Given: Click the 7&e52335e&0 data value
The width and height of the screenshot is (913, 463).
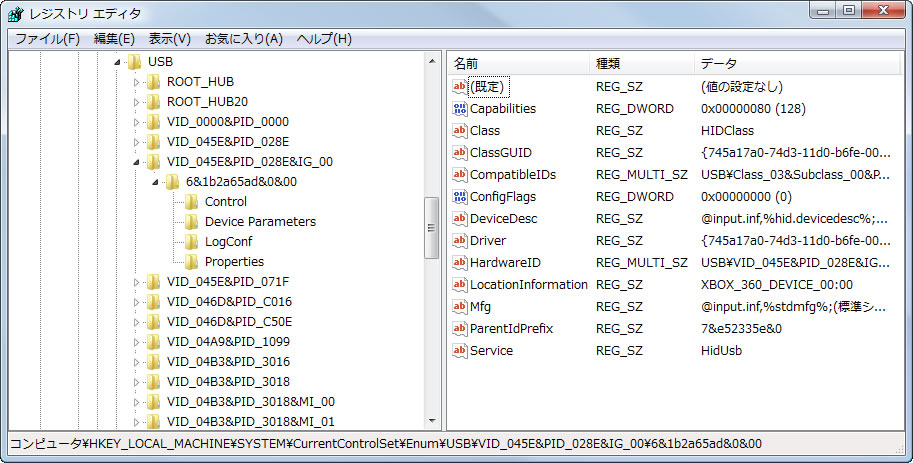Looking at the screenshot, I should 741,328.
